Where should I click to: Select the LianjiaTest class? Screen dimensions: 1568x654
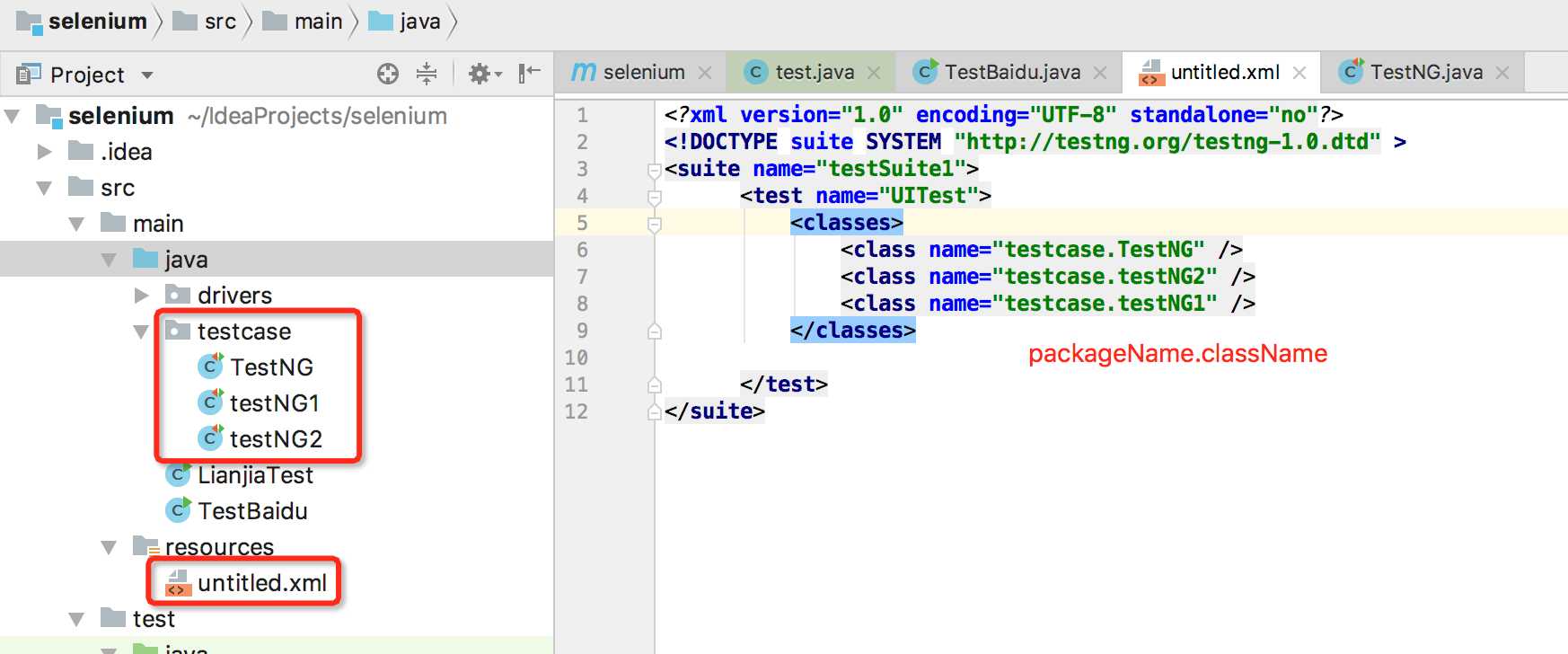(255, 475)
